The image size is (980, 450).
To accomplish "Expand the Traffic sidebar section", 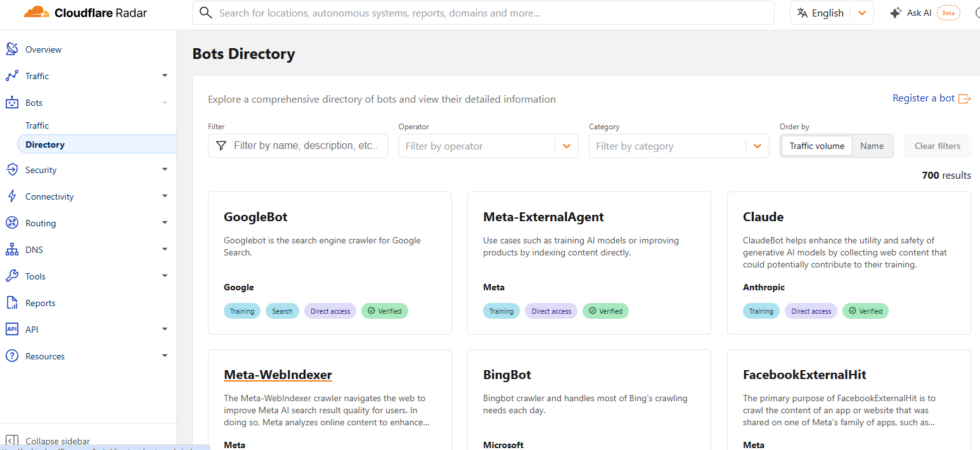I will 165,76.
